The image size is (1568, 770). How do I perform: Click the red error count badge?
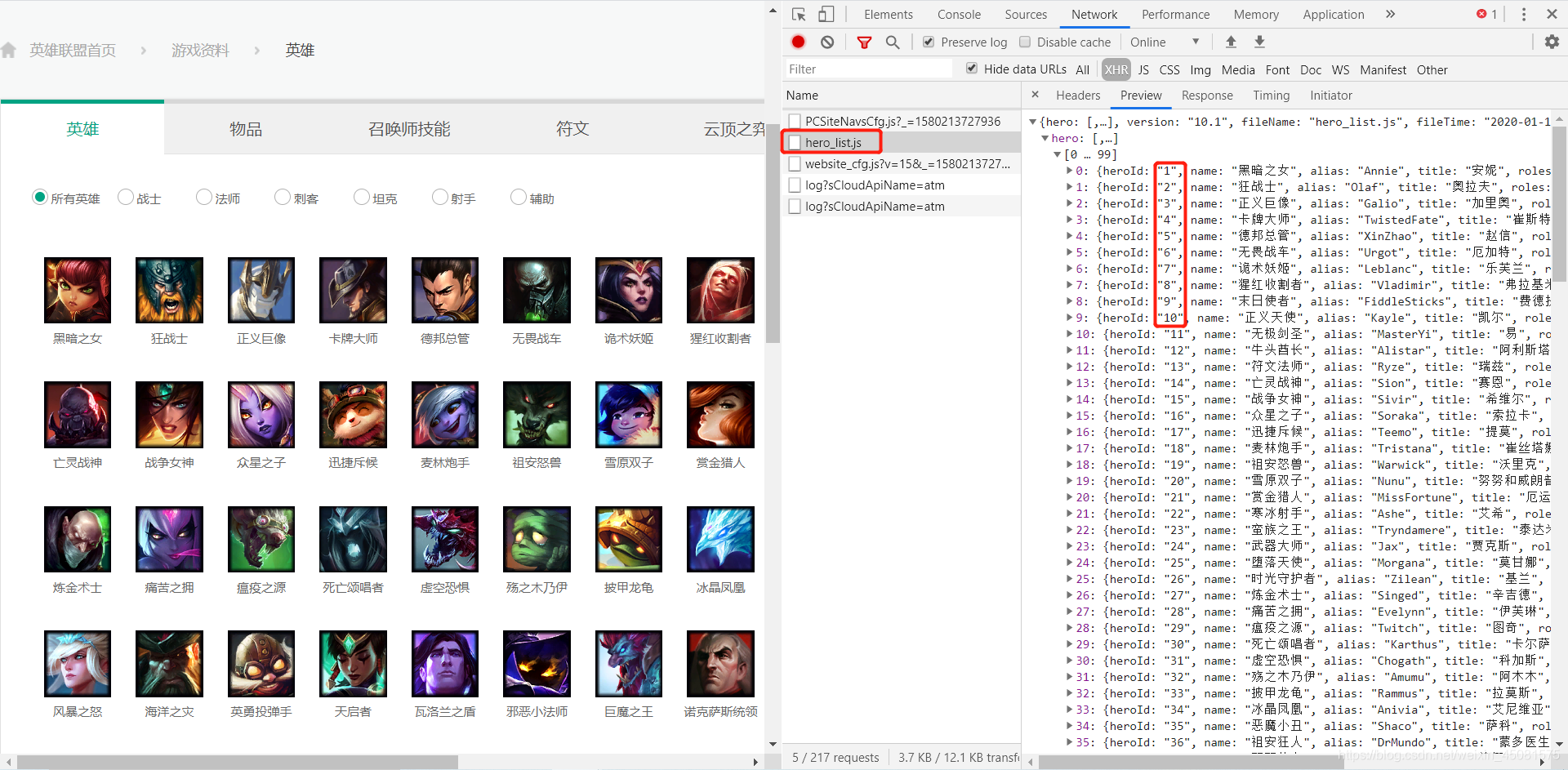(1486, 14)
